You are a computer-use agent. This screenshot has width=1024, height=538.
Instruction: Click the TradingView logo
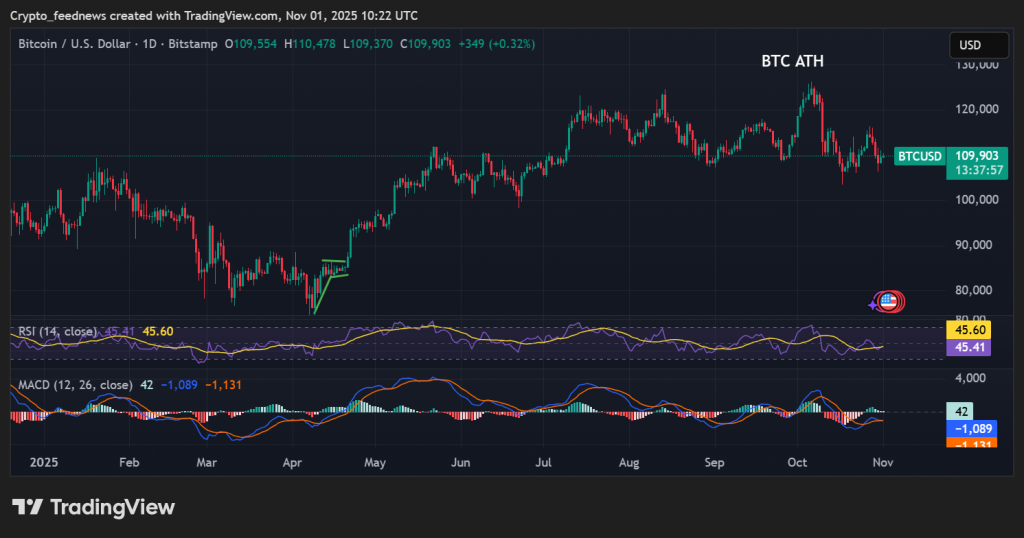pyautogui.click(x=93, y=507)
